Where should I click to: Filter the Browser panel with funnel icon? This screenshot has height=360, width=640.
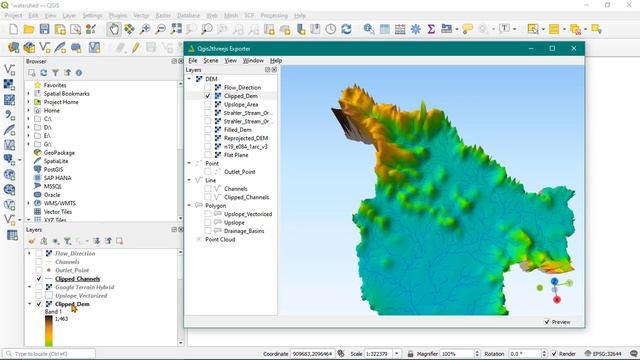click(x=55, y=73)
